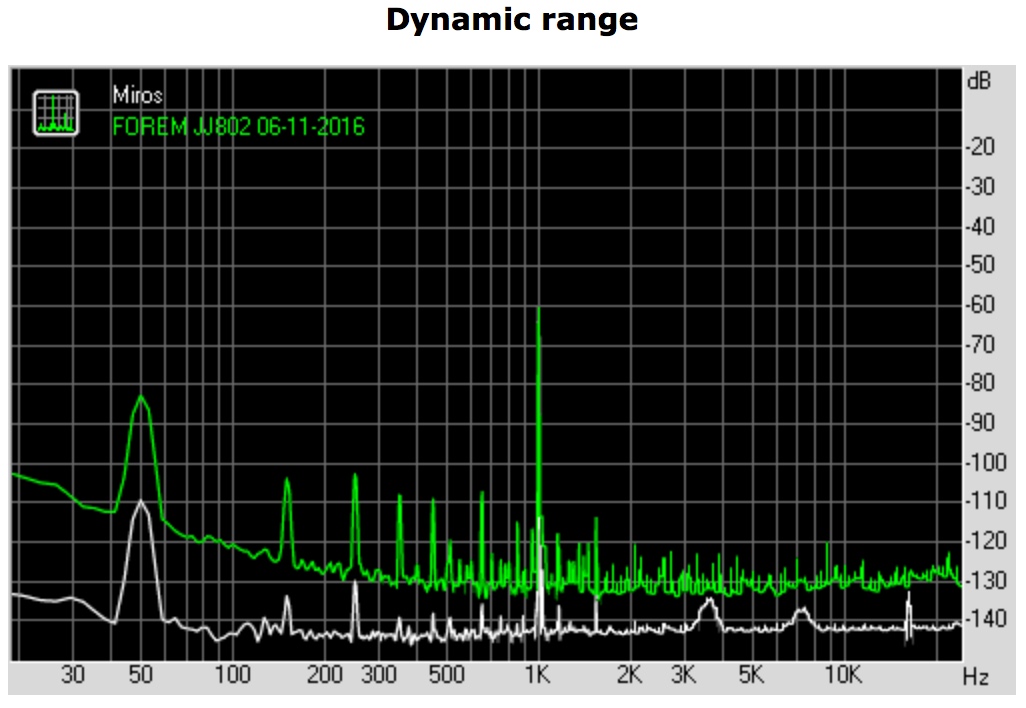Click the Dynamic range chart title

click(x=512, y=20)
